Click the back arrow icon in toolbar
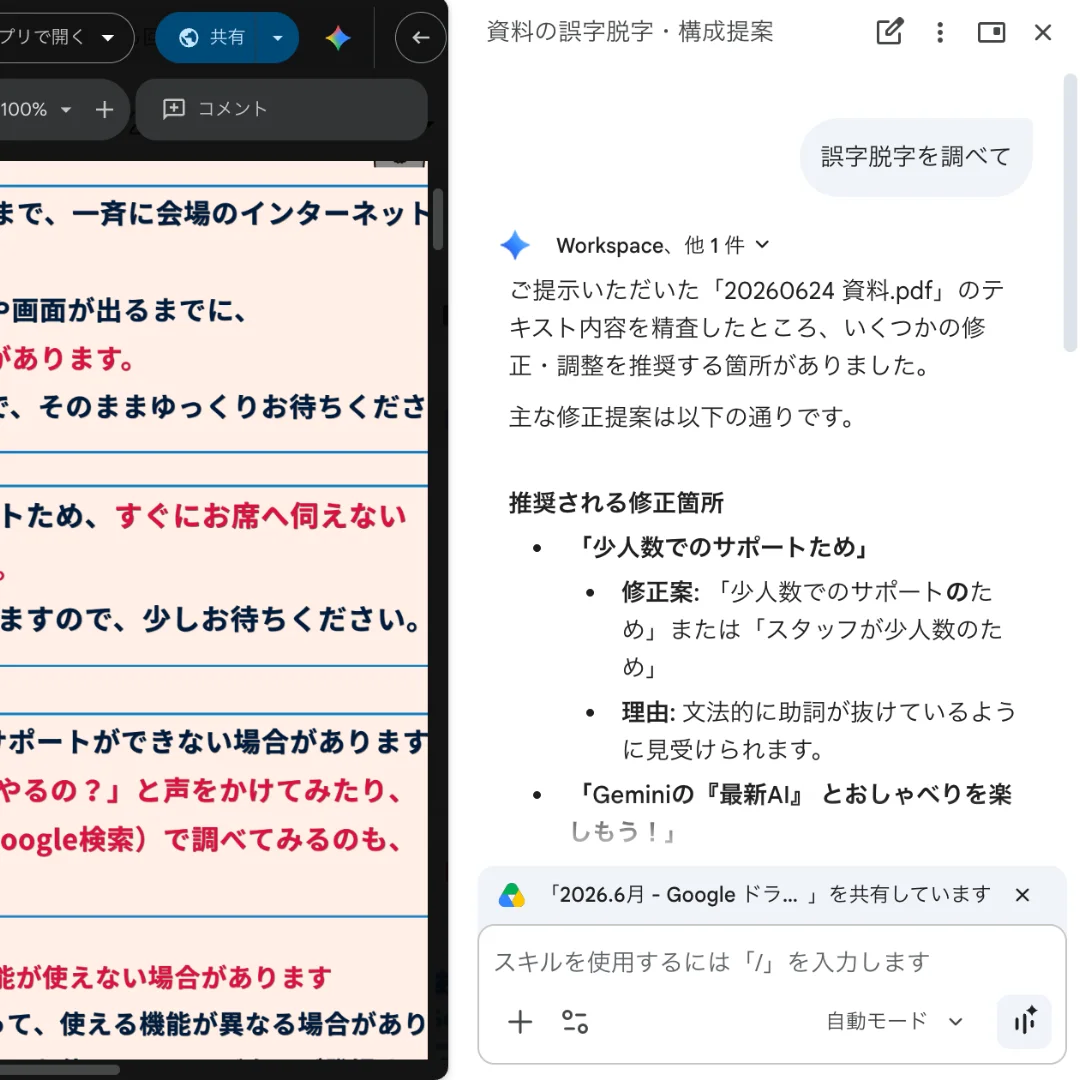This screenshot has width=1080, height=1080. click(420, 37)
